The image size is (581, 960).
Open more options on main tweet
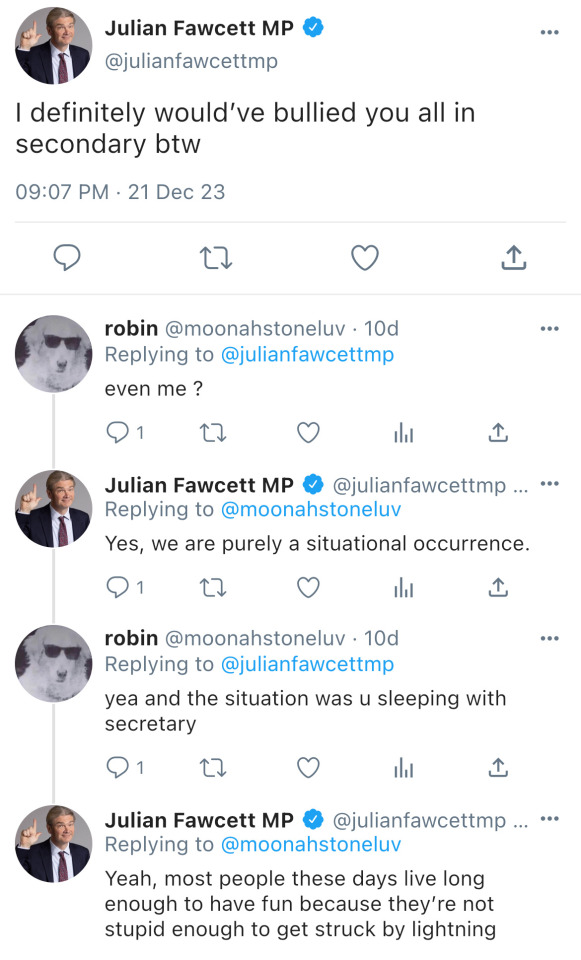coord(550,32)
